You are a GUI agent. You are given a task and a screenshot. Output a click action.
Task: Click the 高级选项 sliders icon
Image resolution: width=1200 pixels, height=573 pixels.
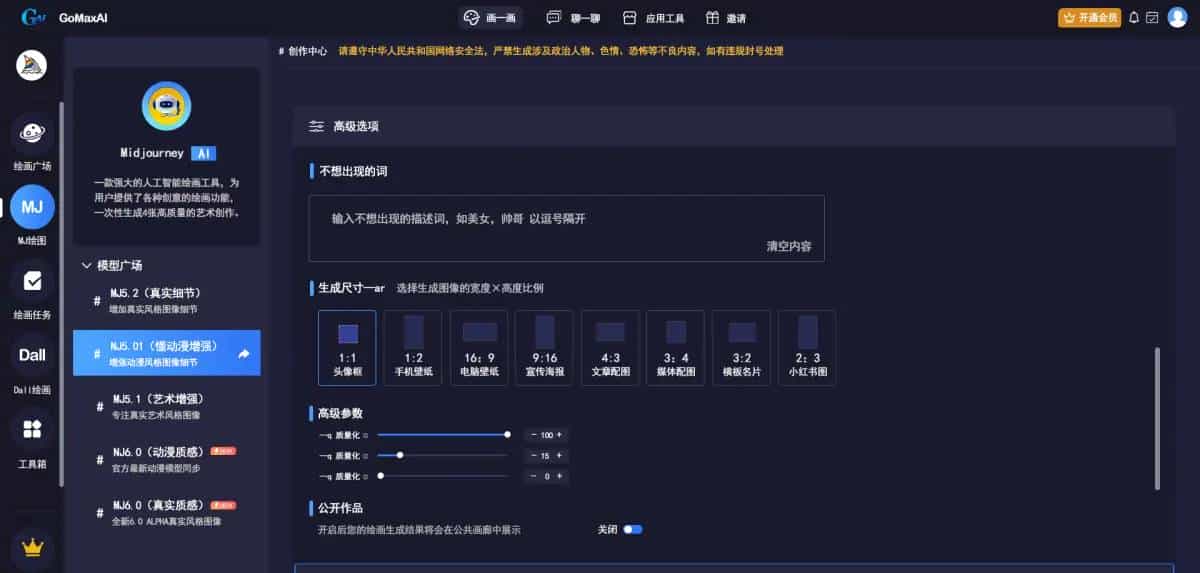click(316, 126)
